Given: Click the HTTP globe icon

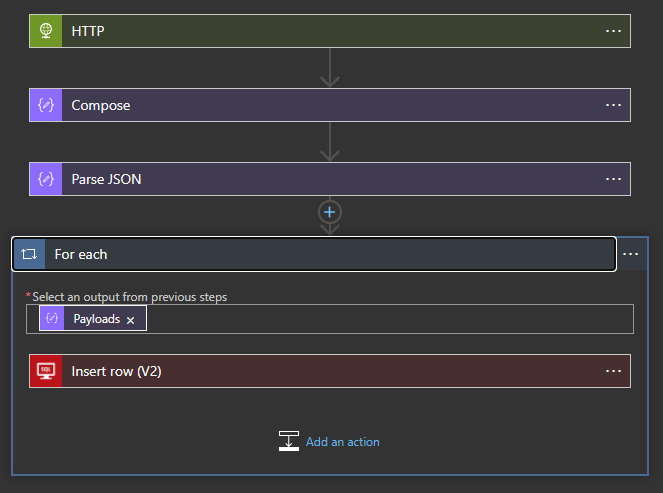Looking at the screenshot, I should point(46,31).
